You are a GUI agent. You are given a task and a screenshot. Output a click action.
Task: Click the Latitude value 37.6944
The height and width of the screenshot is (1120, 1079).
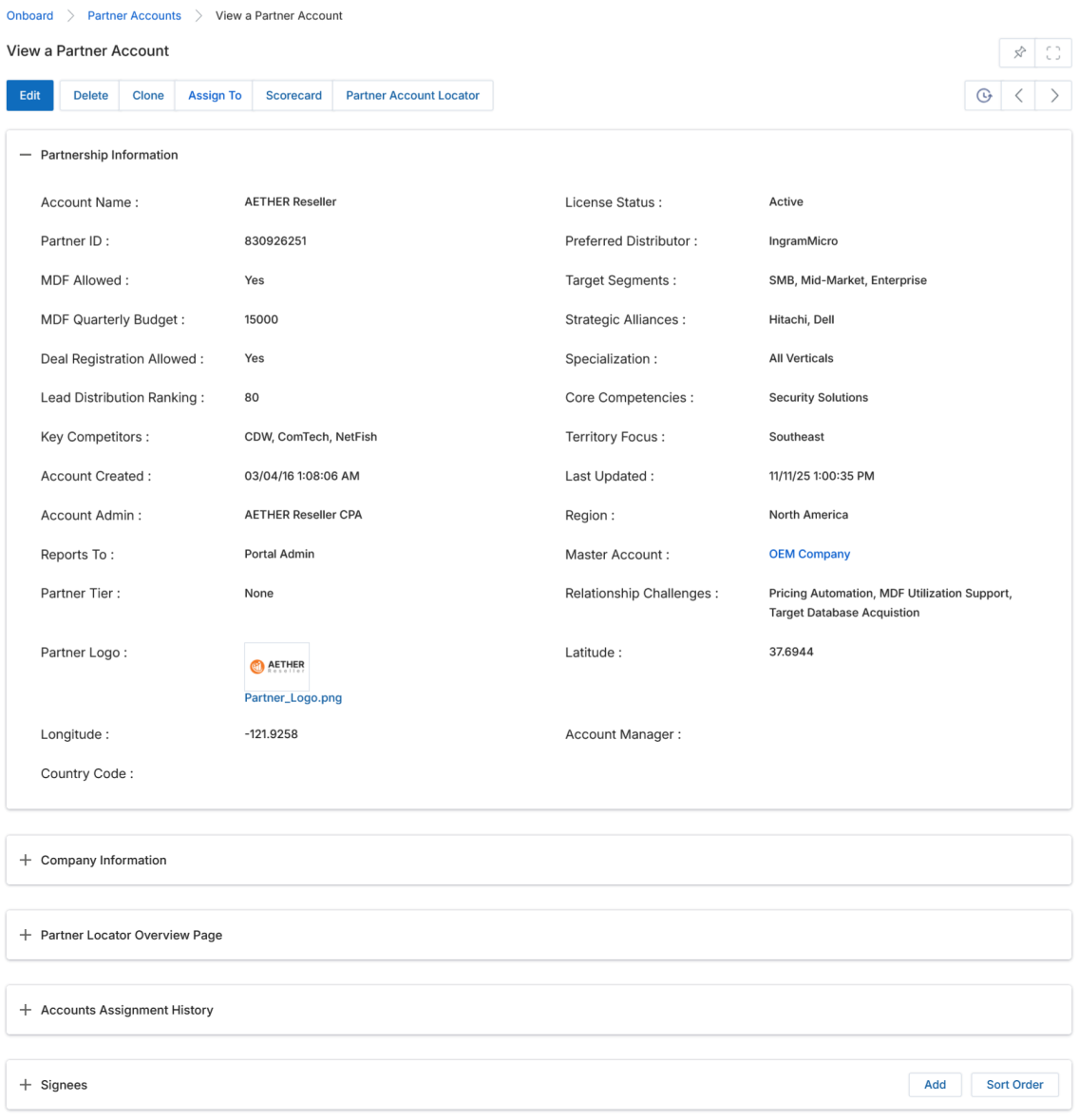coord(790,652)
